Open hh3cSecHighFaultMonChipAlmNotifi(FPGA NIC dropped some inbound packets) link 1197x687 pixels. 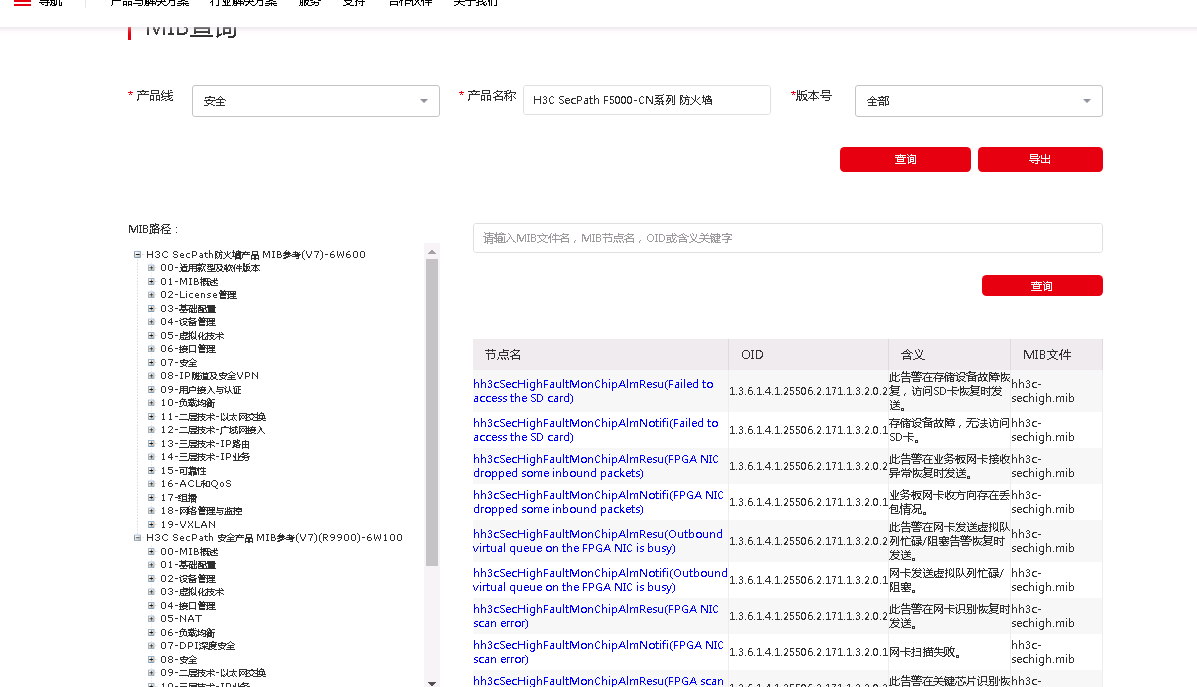(x=598, y=502)
